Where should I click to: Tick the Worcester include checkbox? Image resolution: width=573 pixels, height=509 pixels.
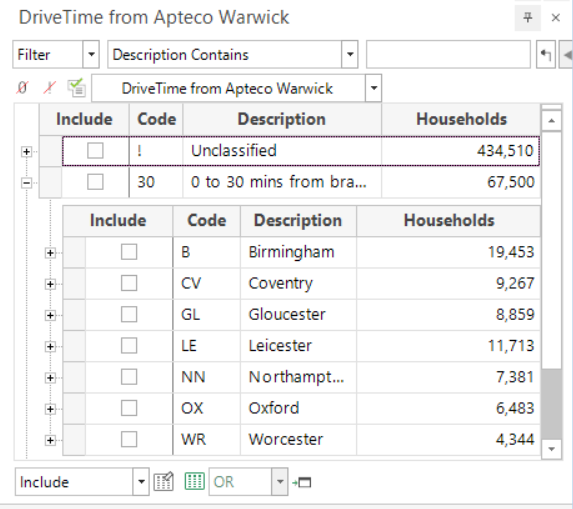coord(129,439)
